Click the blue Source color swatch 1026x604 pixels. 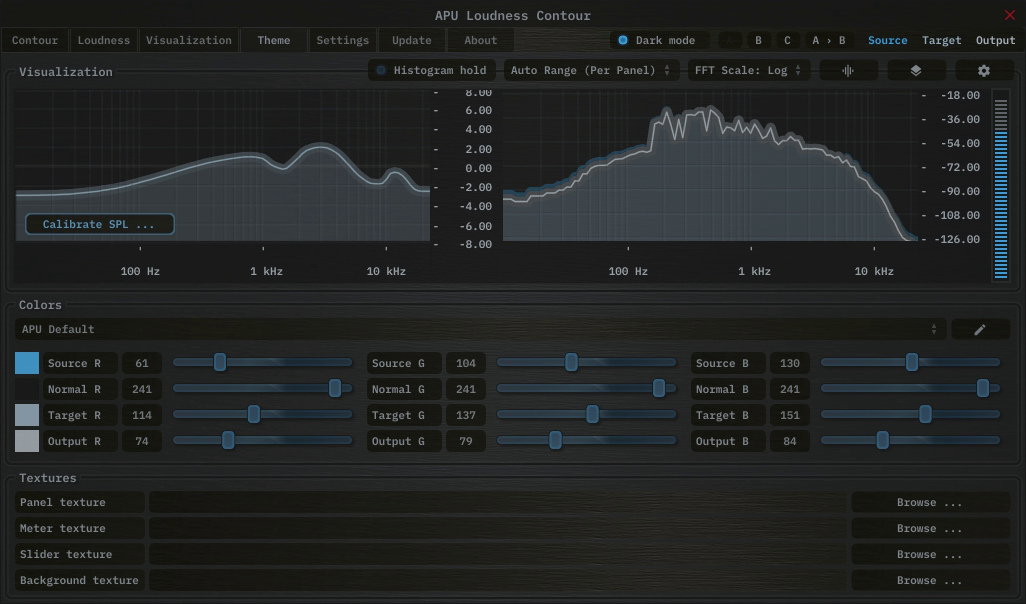[x=27, y=363]
